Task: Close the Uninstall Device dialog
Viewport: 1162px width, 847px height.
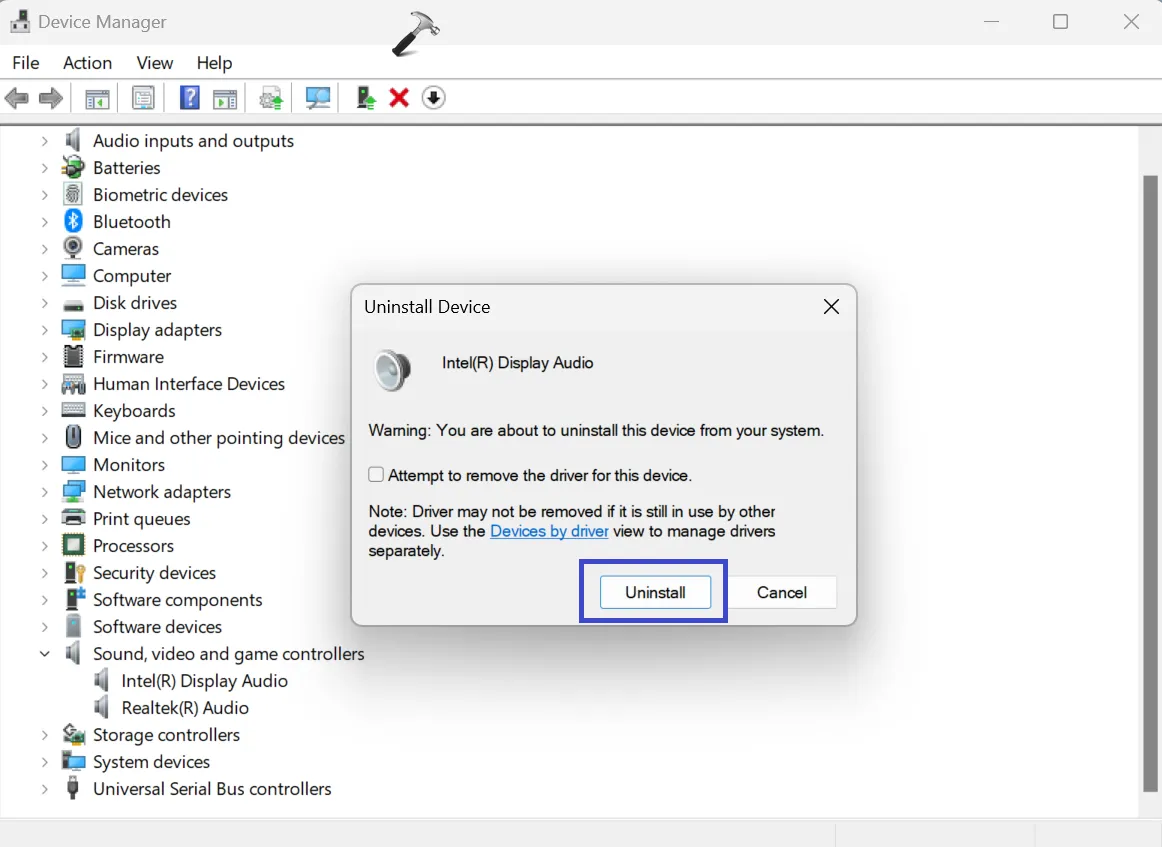Action: pos(831,307)
